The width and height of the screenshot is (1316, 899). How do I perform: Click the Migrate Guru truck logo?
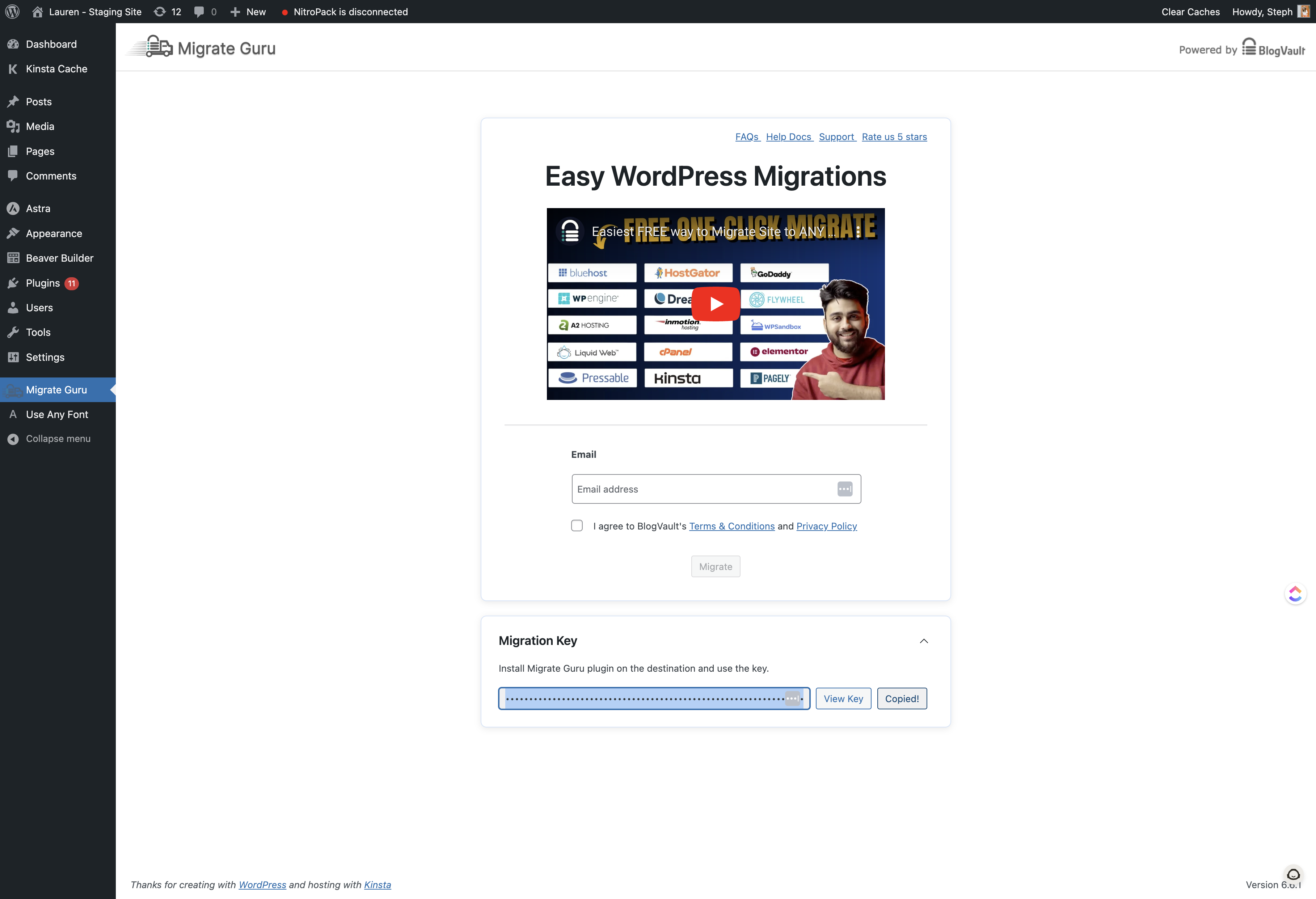(149, 46)
